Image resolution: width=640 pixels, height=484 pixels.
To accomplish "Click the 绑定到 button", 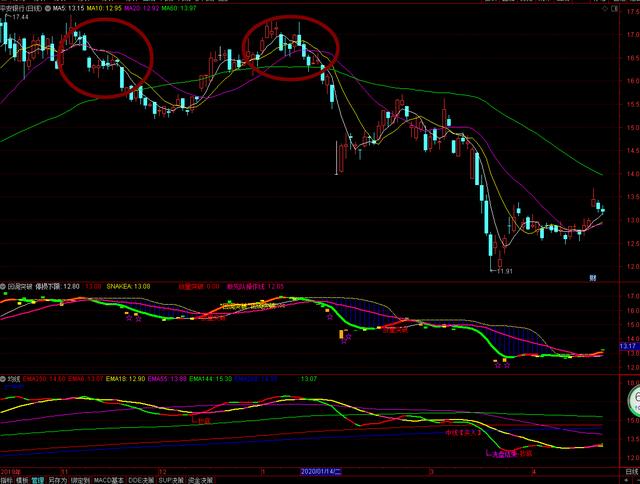I will (80, 480).
